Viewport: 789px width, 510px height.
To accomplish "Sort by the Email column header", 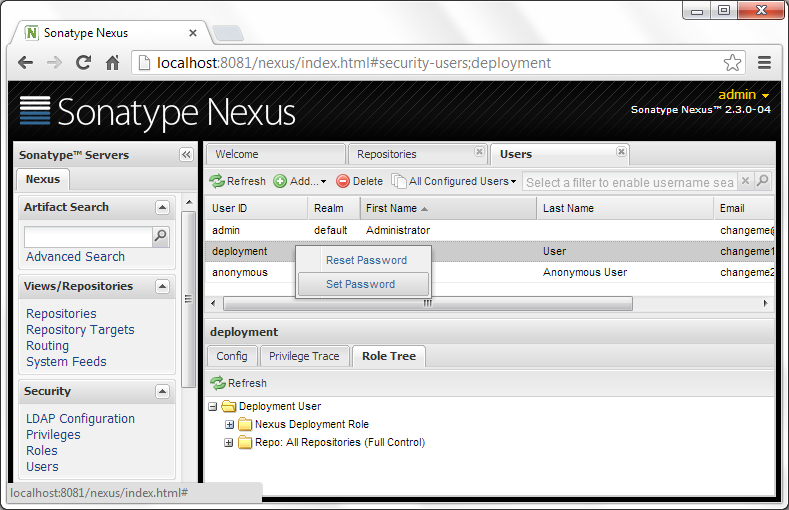I will pos(744,208).
